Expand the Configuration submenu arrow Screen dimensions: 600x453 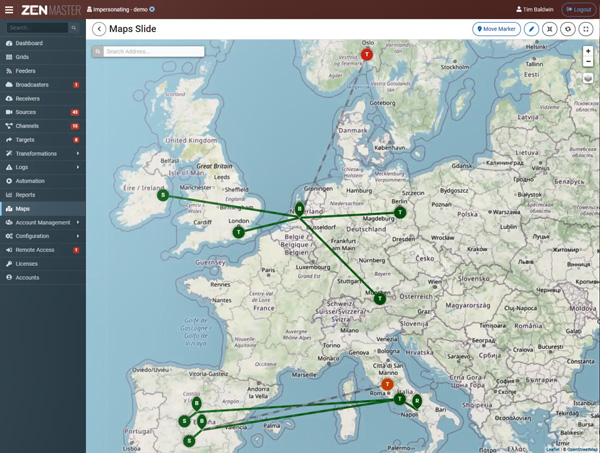[x=78, y=236]
